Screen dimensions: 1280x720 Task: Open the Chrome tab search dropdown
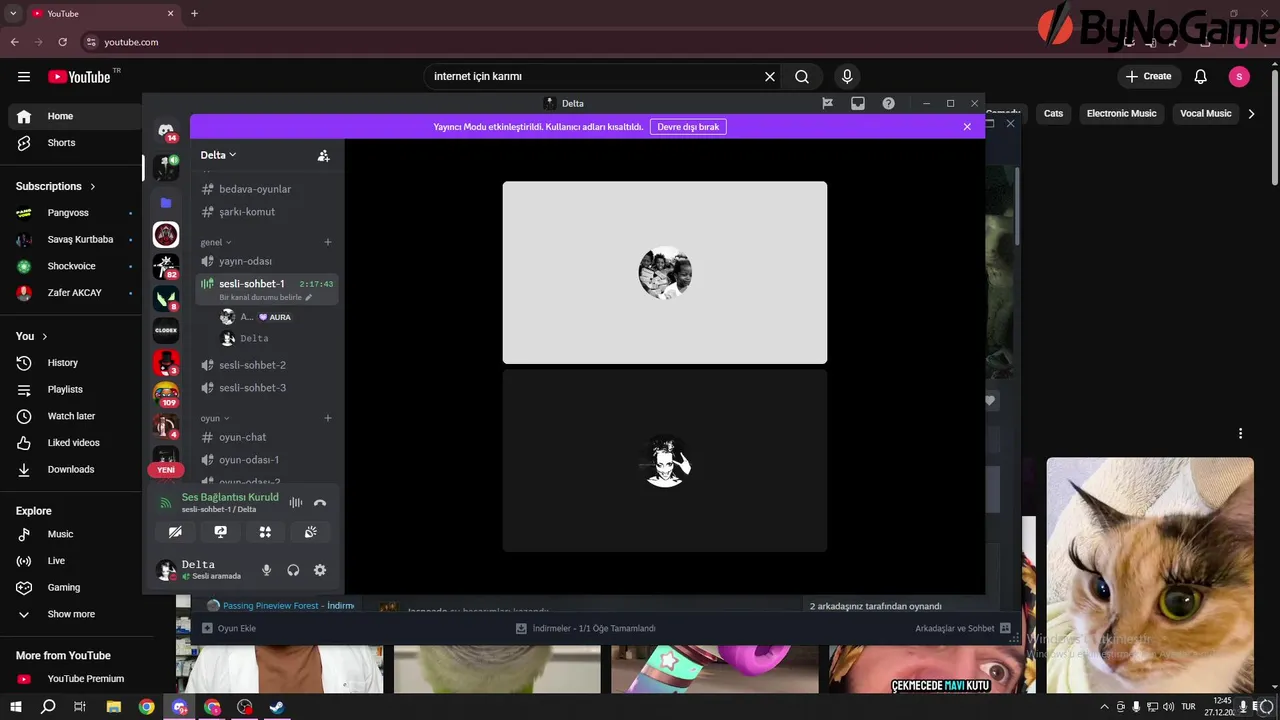[x=13, y=13]
